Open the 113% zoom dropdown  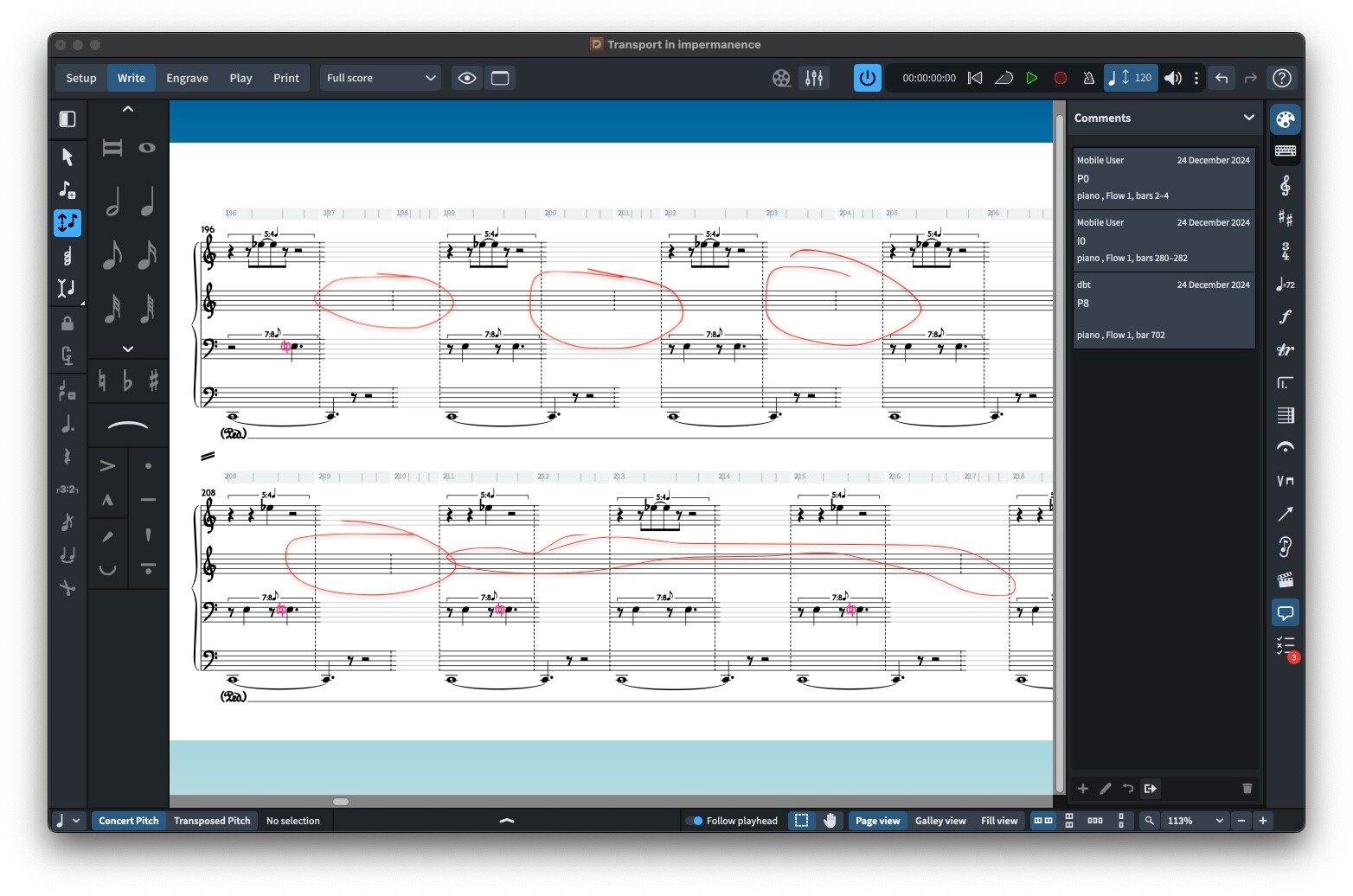pyautogui.click(x=1196, y=821)
